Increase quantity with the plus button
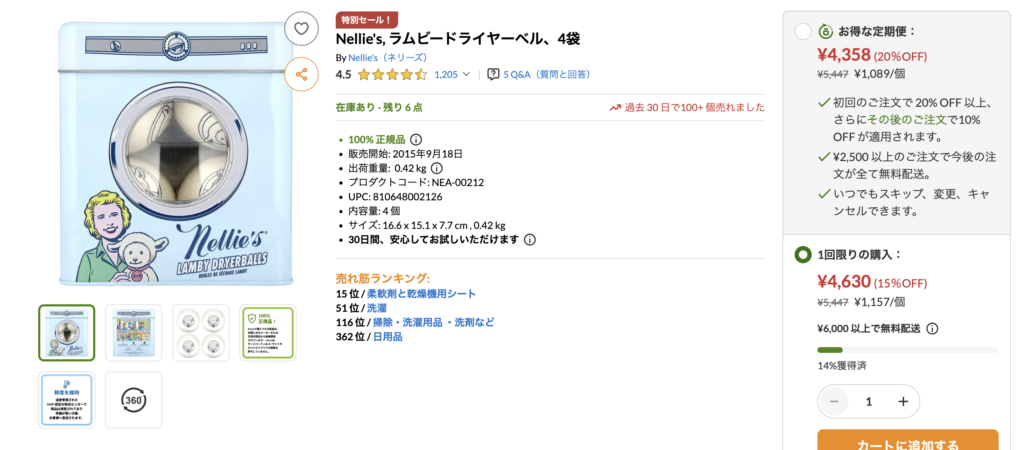This screenshot has width=1024, height=450. [903, 401]
